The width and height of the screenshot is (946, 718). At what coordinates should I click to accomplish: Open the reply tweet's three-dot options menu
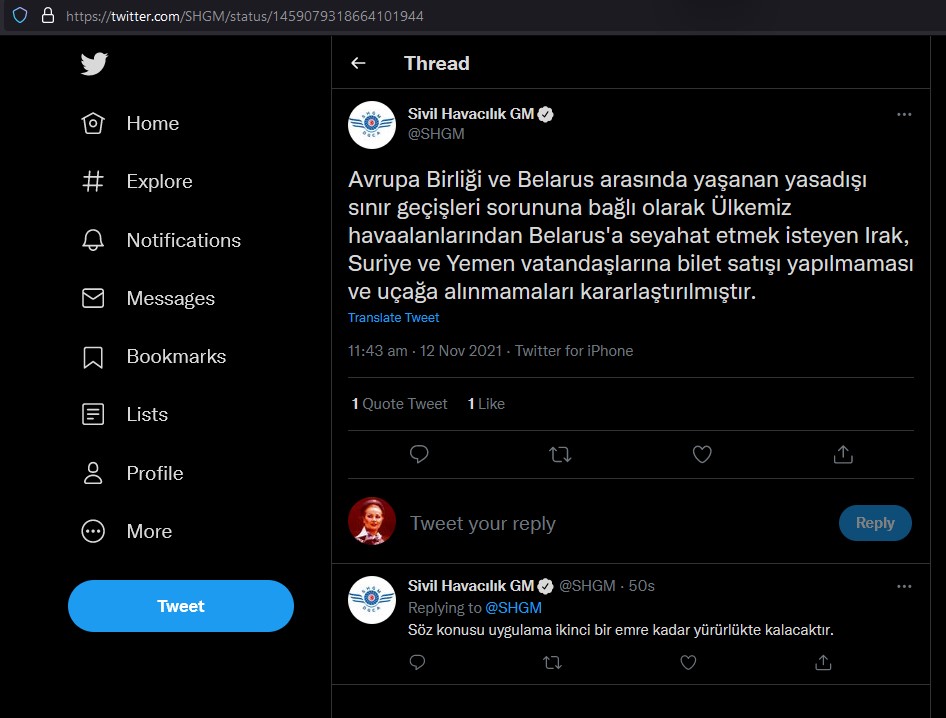click(904, 586)
